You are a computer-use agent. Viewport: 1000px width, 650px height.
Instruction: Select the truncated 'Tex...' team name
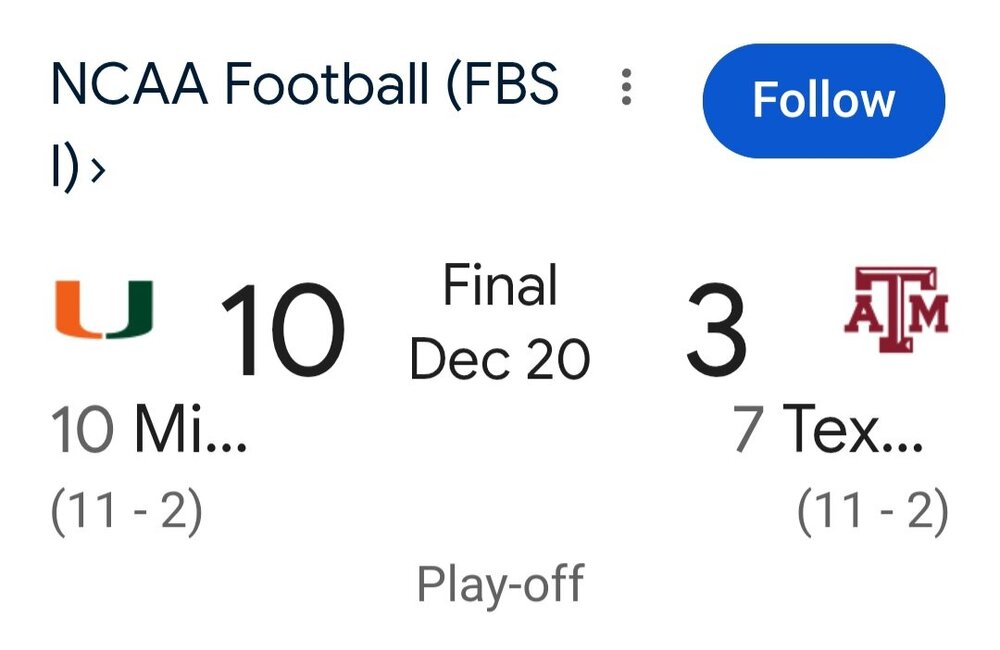(x=853, y=430)
